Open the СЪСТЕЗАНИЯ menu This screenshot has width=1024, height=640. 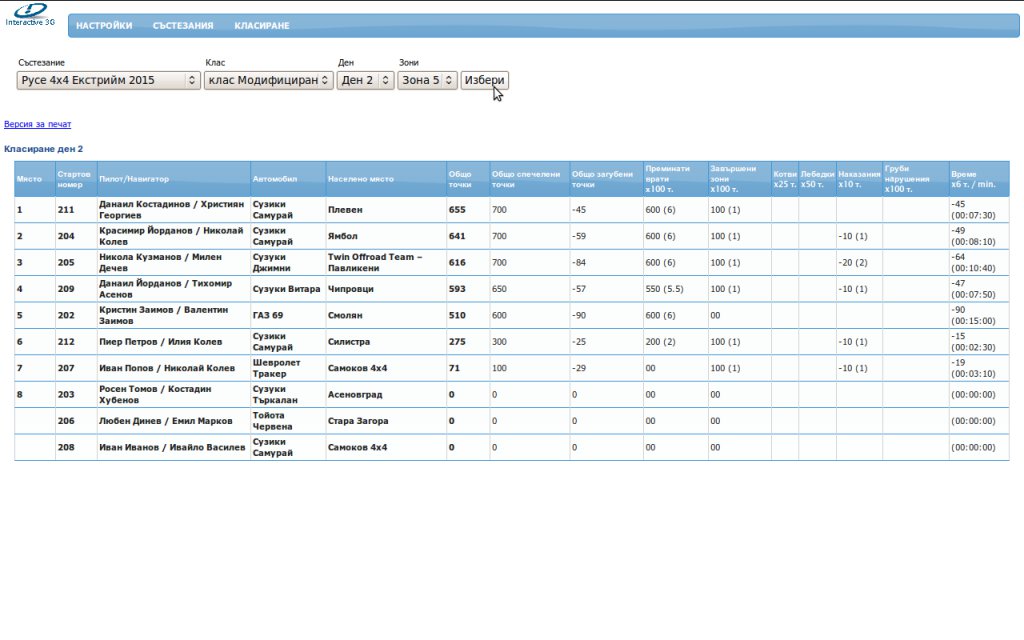(x=183, y=26)
